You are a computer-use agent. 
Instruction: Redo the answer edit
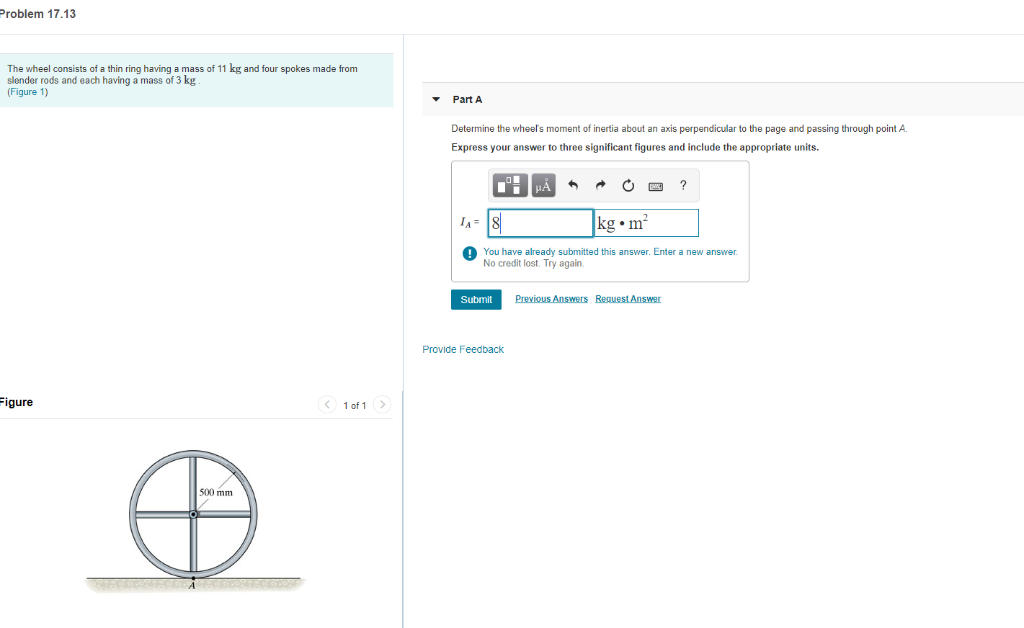tap(600, 185)
